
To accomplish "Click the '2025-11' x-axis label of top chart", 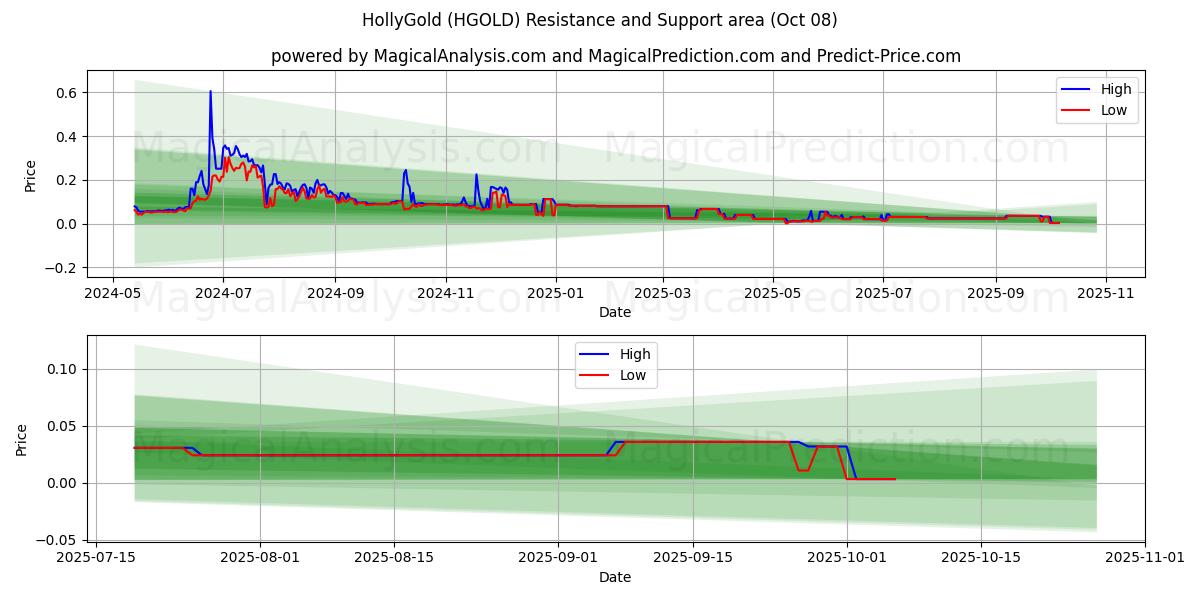I will [1105, 295].
